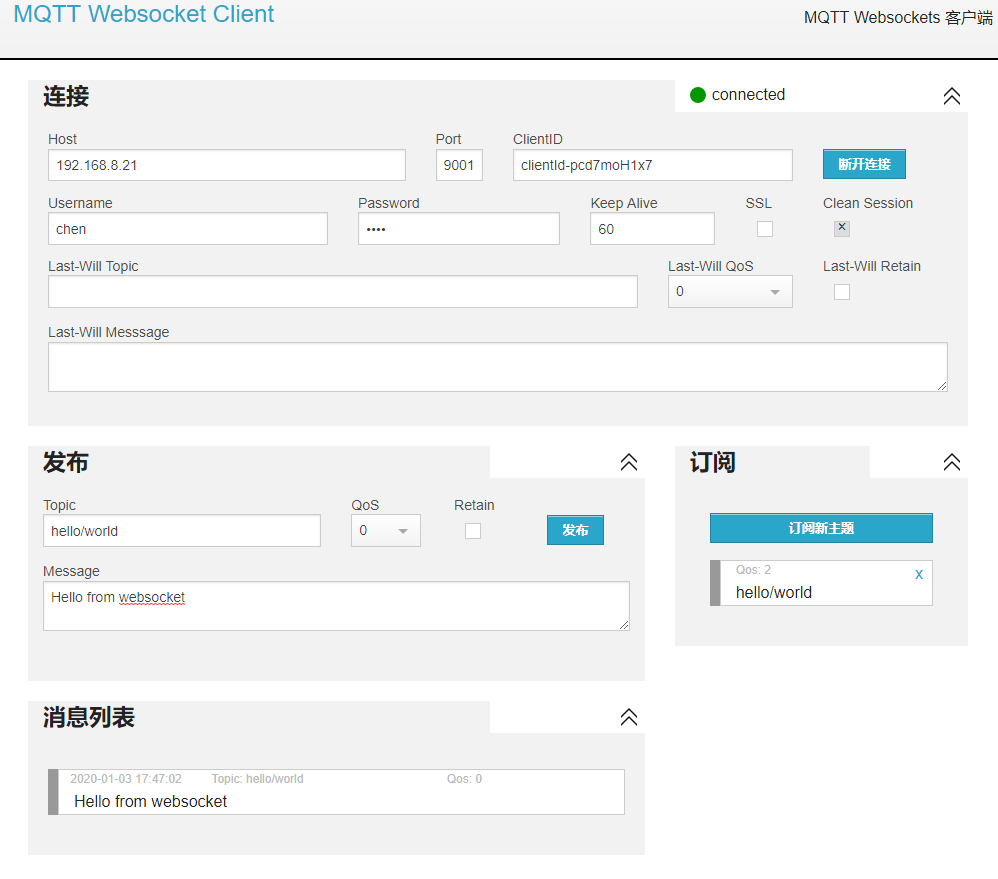Click the 断开连接 disconnect button
This screenshot has height=879, width=998.
863,164
